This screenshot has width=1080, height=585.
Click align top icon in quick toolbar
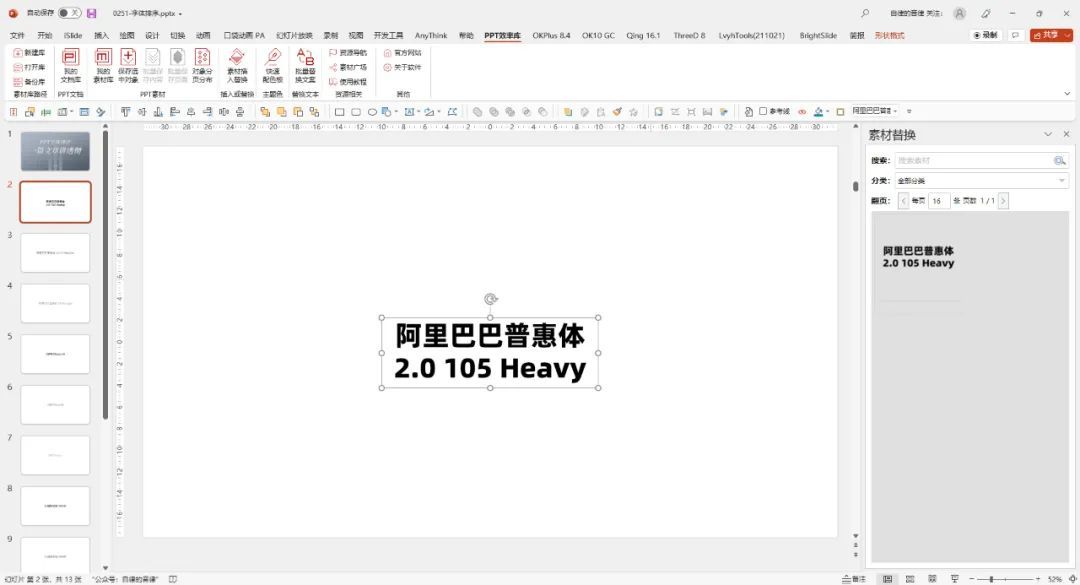(x=125, y=112)
